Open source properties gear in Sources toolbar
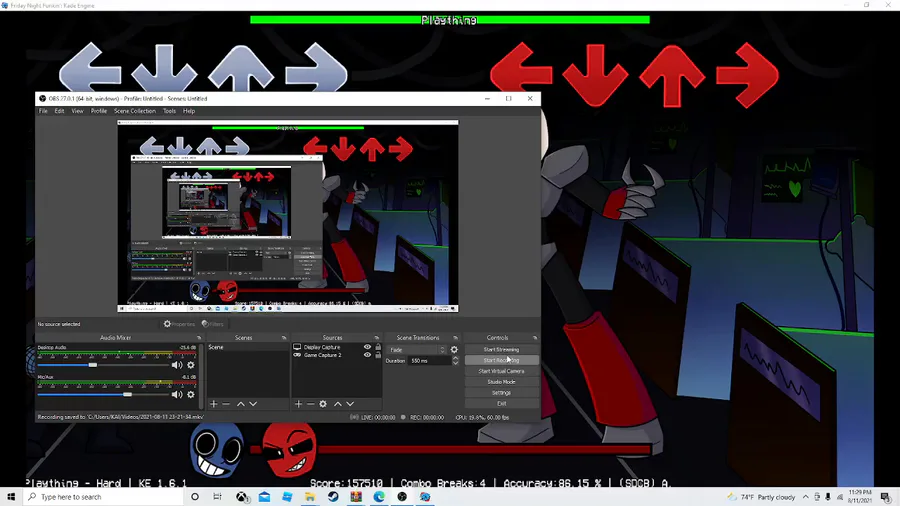This screenshot has height=506, width=900. pyautogui.click(x=323, y=404)
